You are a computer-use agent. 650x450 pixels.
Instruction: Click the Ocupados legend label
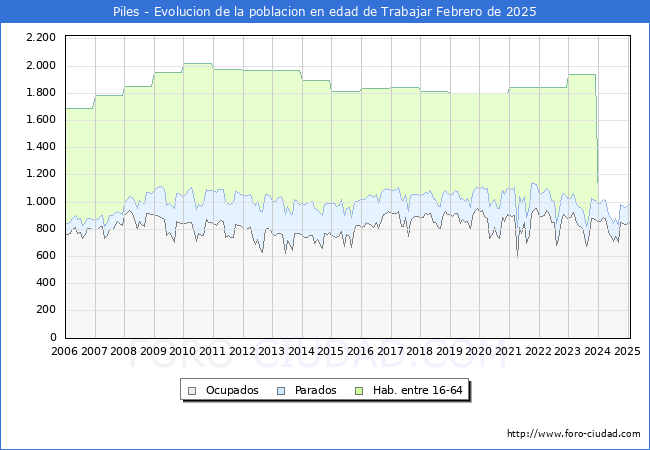pyautogui.click(x=232, y=390)
